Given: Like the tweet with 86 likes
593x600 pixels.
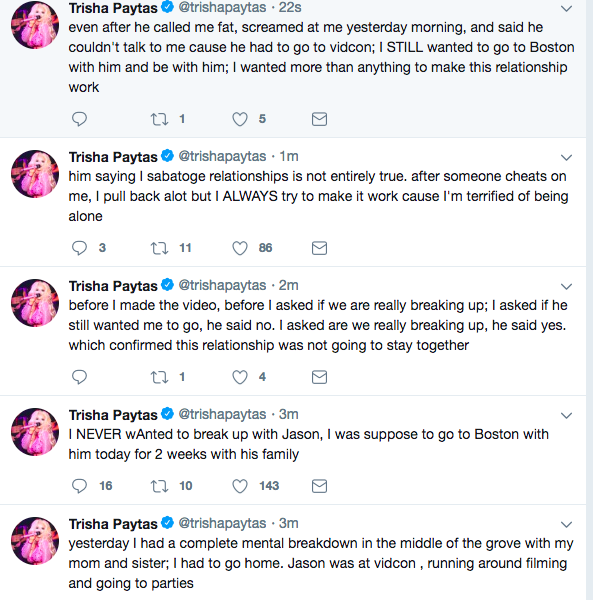Looking at the screenshot, I should [x=240, y=248].
